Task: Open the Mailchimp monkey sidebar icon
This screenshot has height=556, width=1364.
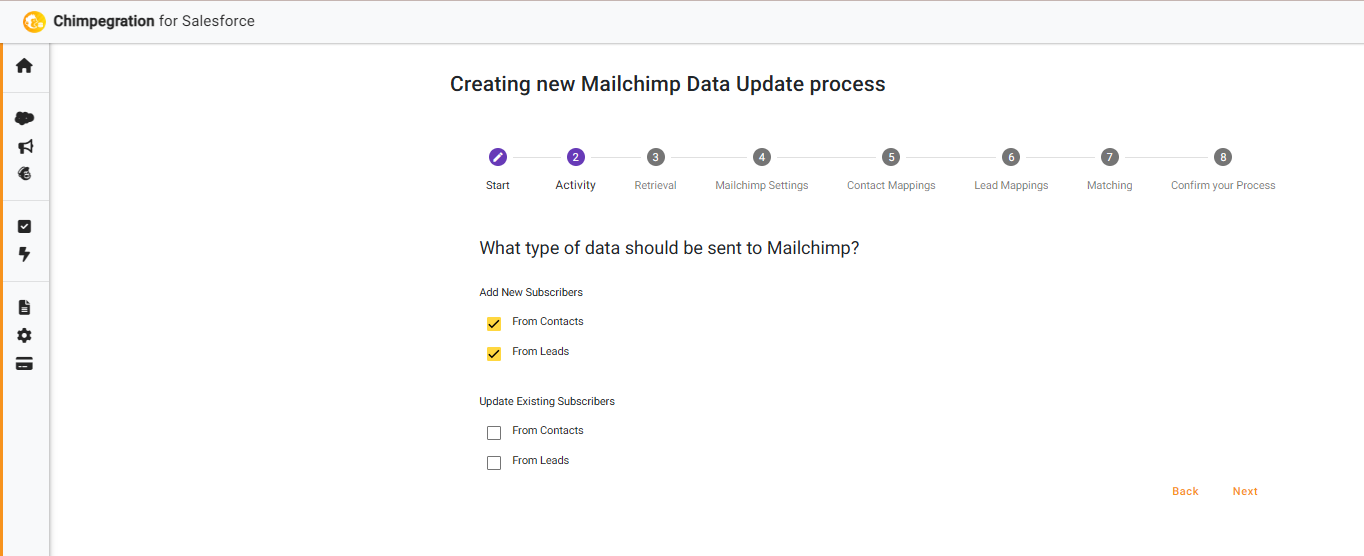Action: [x=25, y=173]
